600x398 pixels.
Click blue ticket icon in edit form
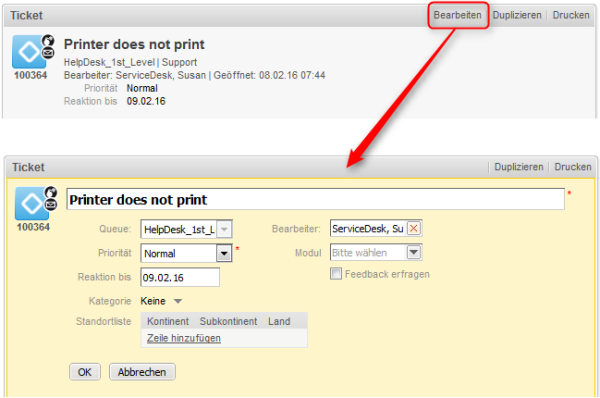[x=32, y=203]
